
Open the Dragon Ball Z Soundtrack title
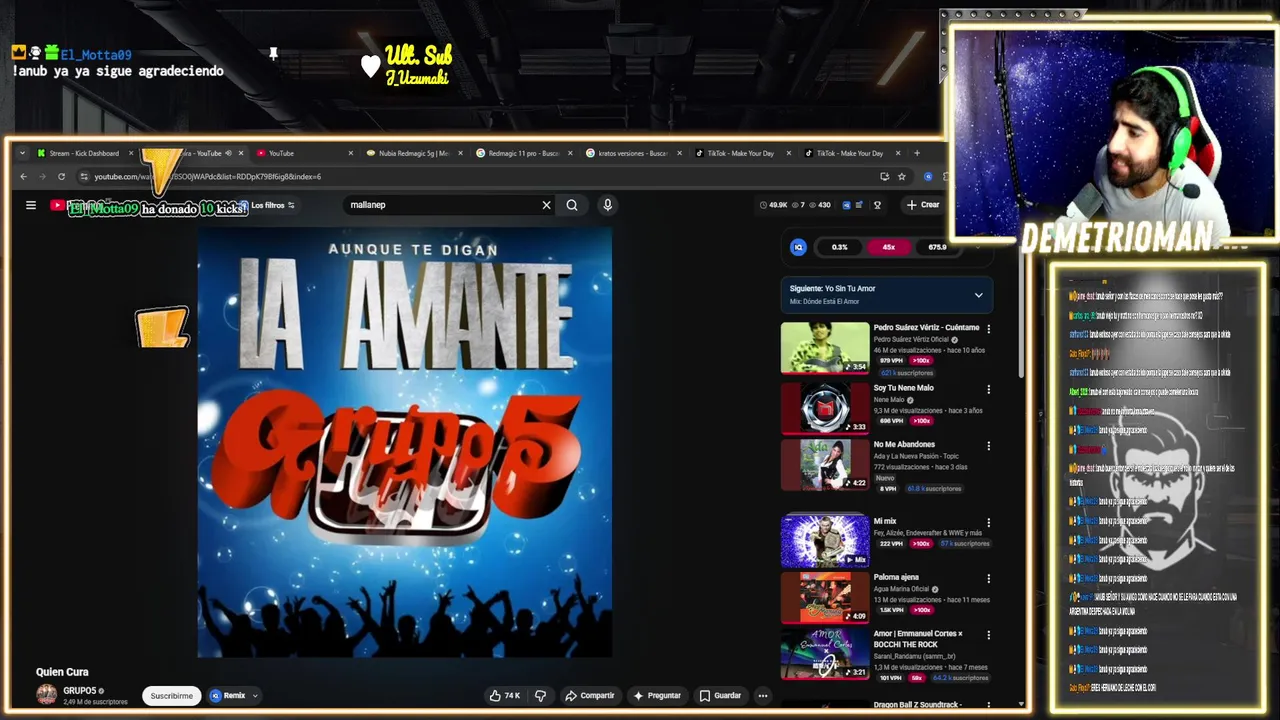click(917, 705)
